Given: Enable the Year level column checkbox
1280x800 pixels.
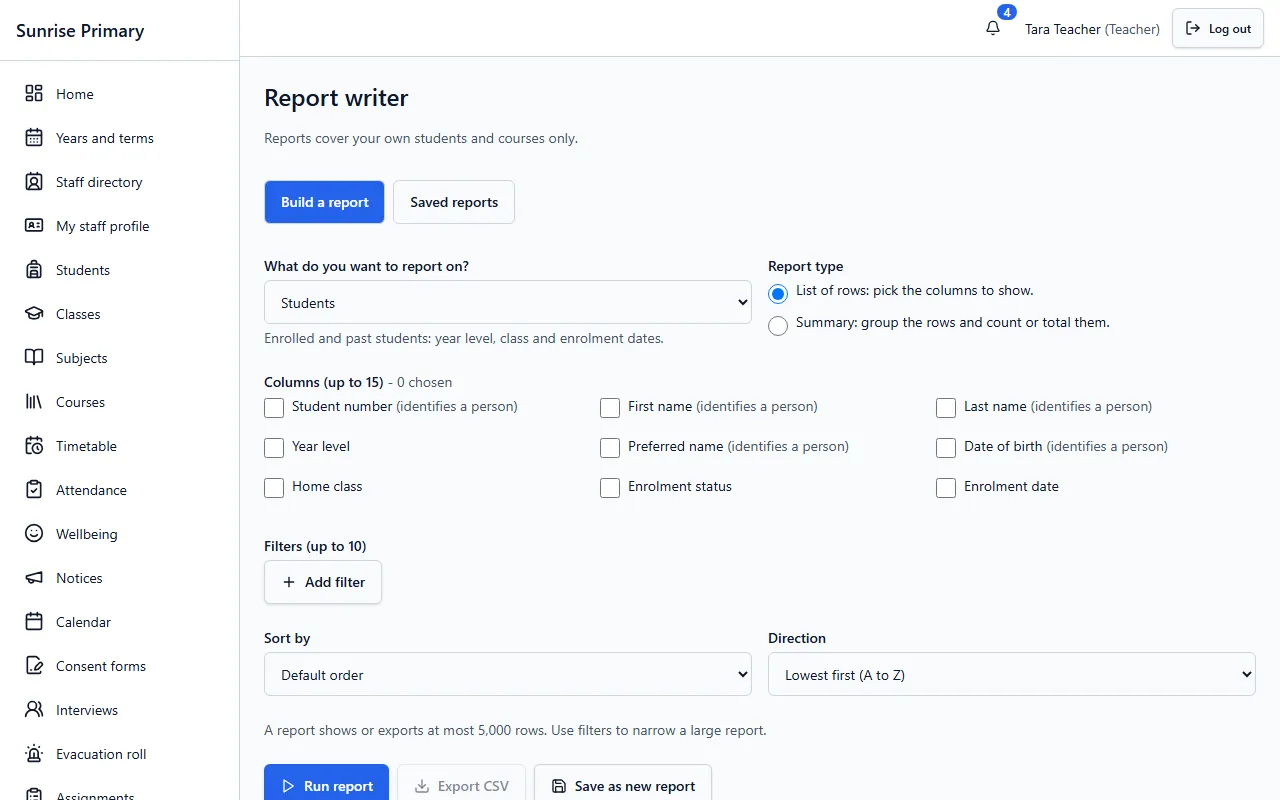Looking at the screenshot, I should tap(274, 448).
